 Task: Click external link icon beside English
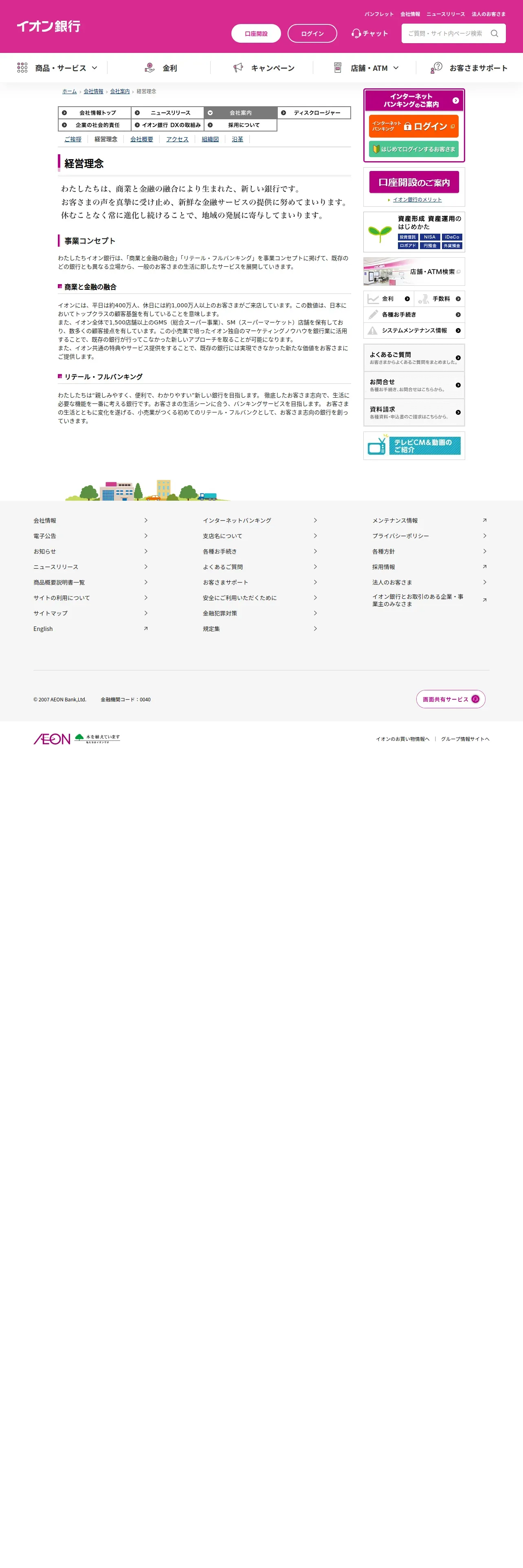point(145,628)
